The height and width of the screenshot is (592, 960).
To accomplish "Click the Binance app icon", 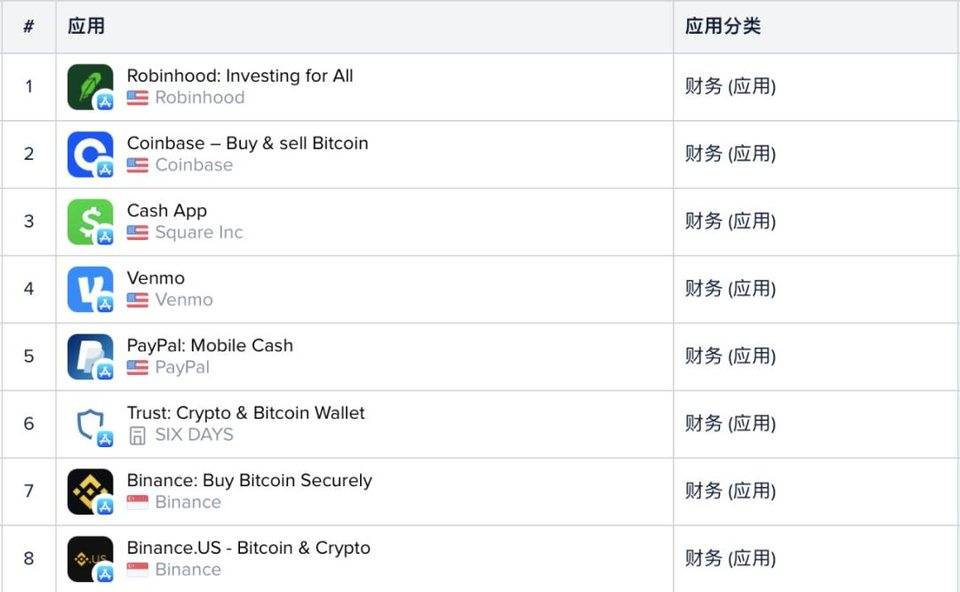I will (x=91, y=491).
